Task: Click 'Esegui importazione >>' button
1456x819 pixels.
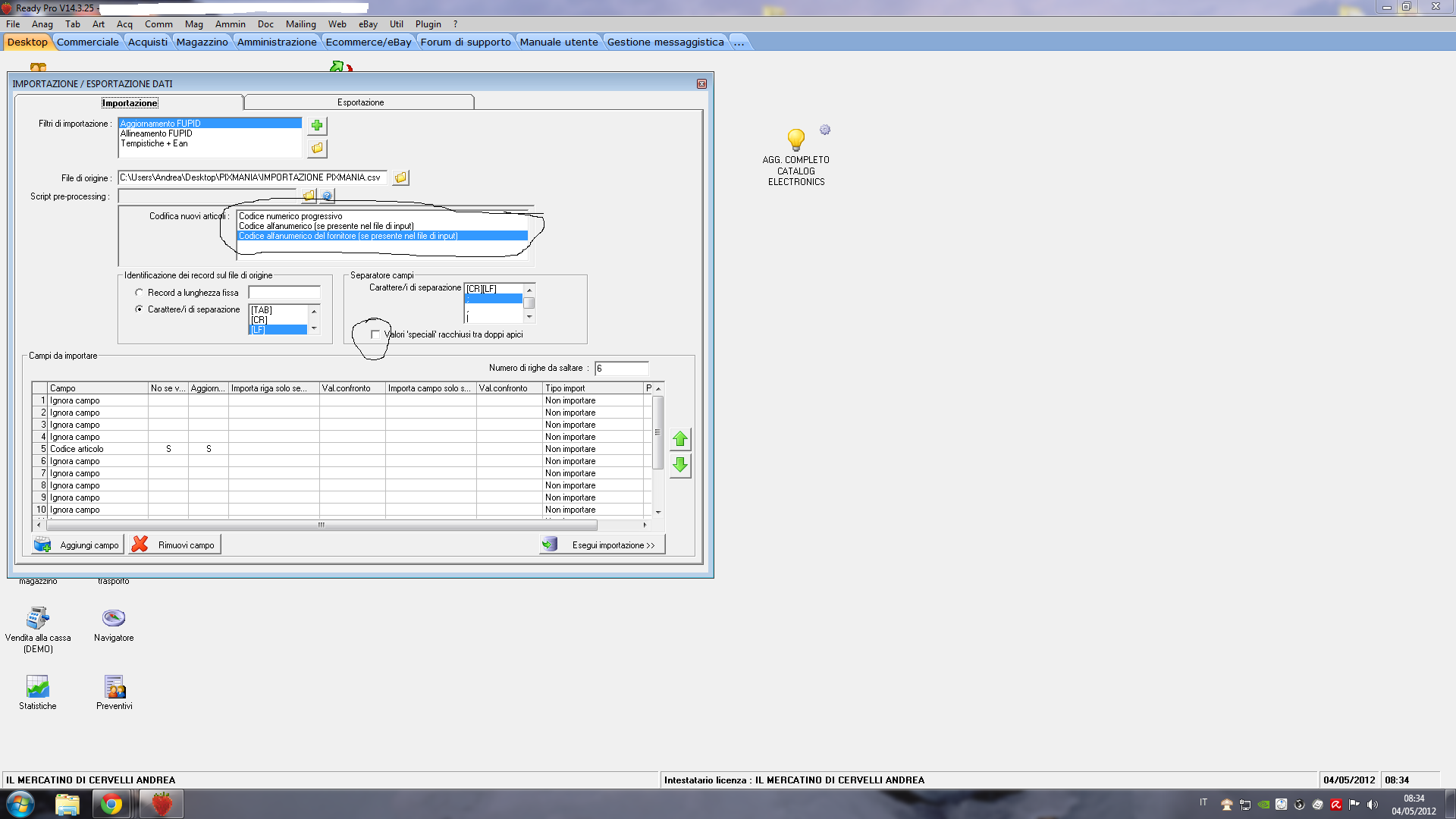Action: [x=603, y=545]
